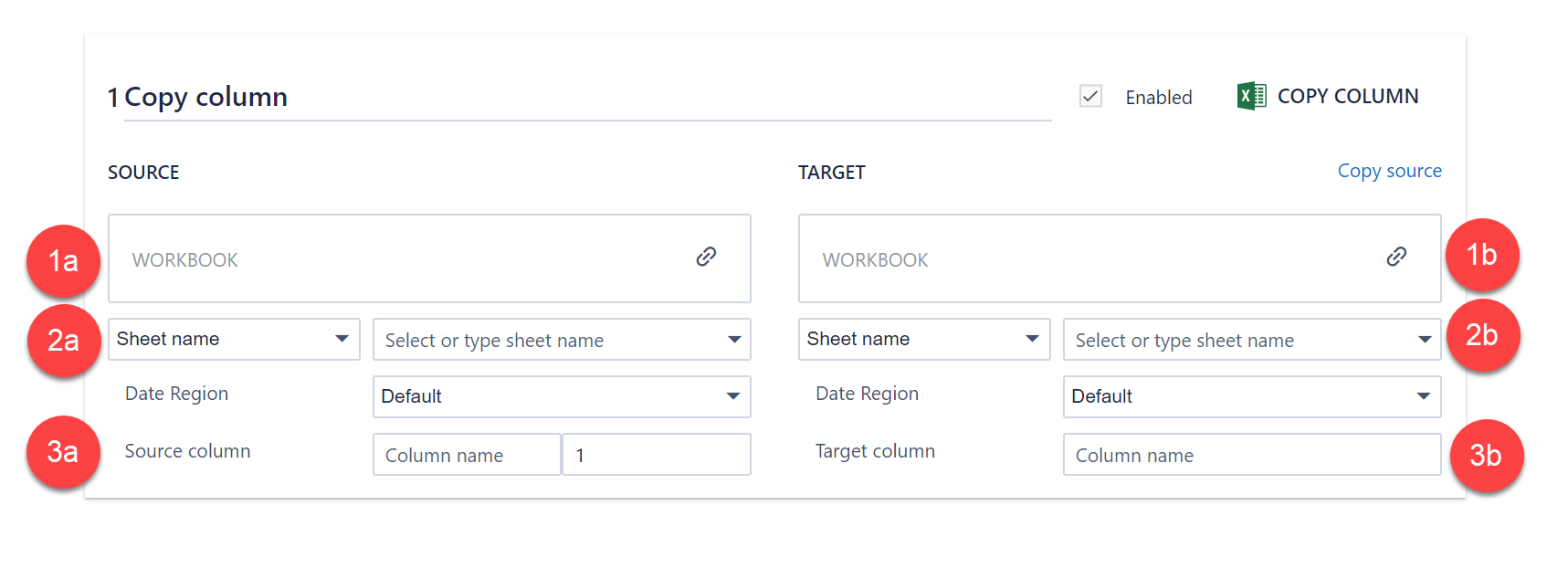
Task: Click the '1 Copy column' title field
Action: point(579,97)
